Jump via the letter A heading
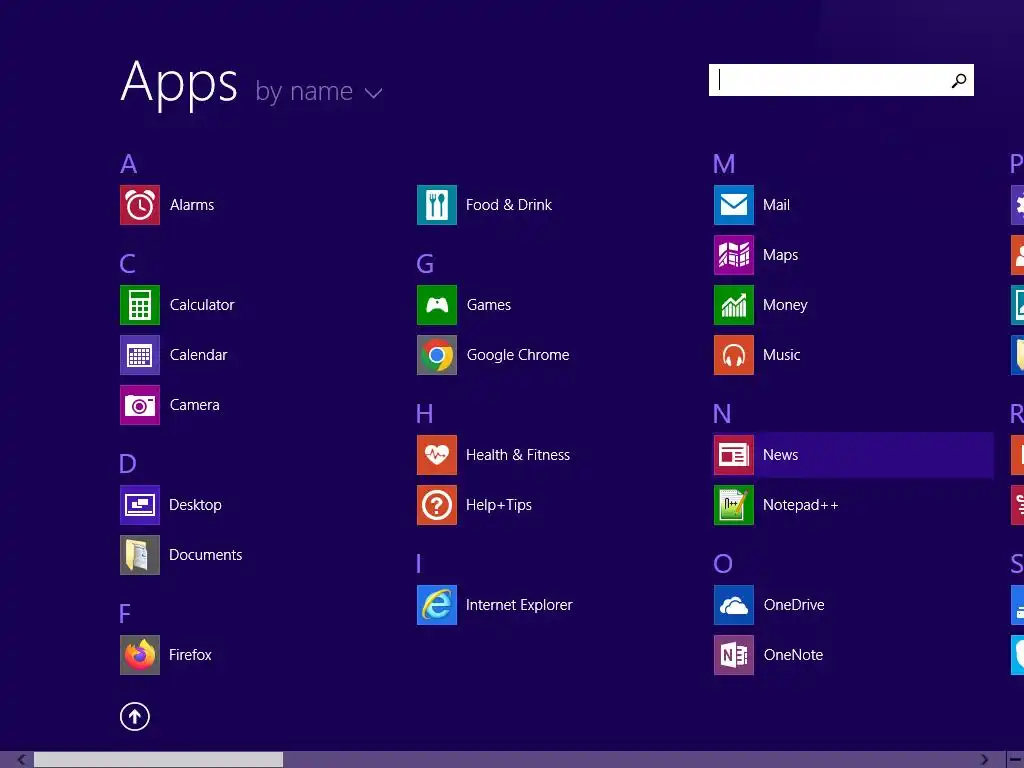1024x768 pixels. point(129,164)
